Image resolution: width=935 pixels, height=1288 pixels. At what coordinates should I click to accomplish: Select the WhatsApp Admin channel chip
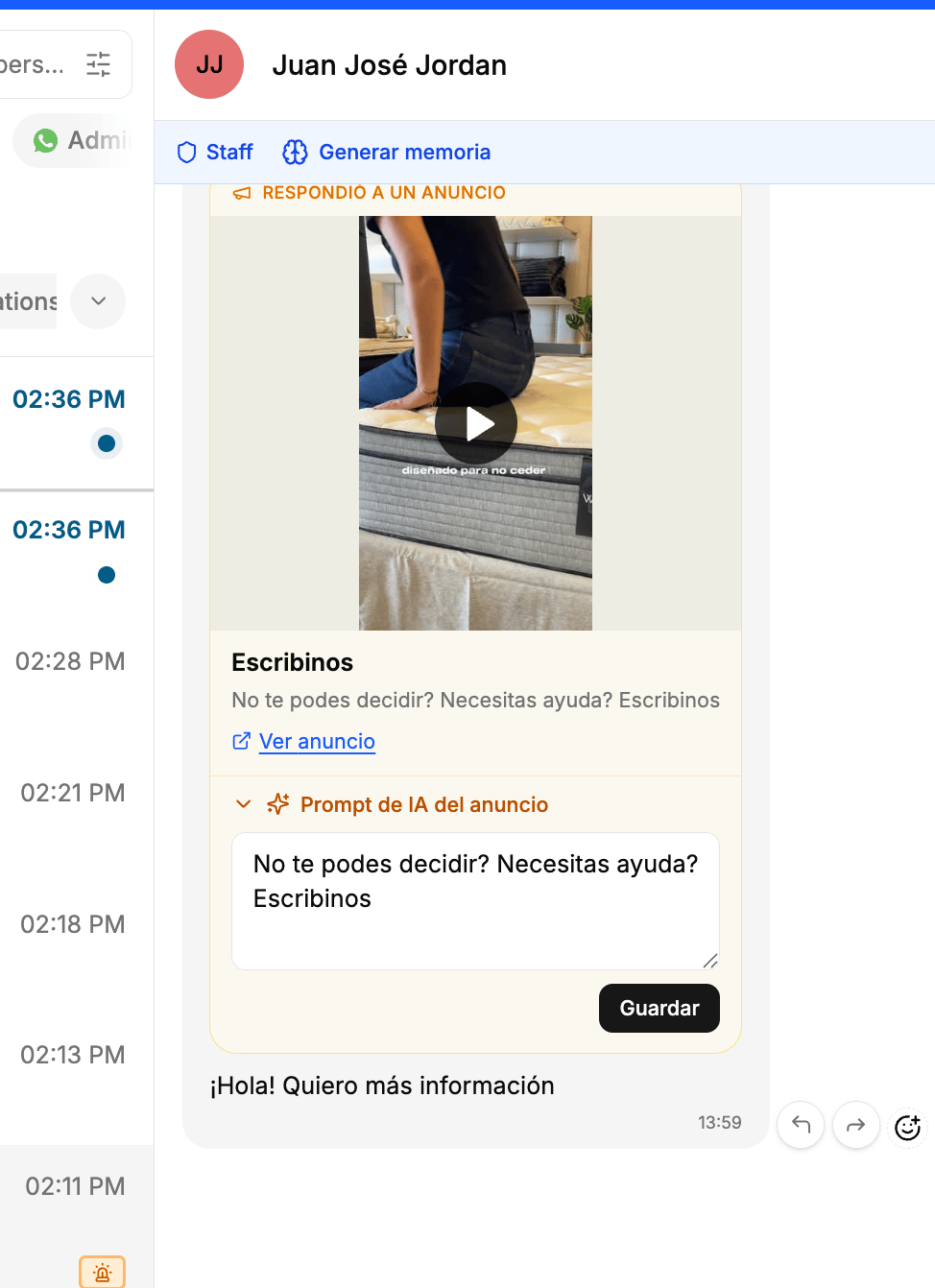click(73, 140)
